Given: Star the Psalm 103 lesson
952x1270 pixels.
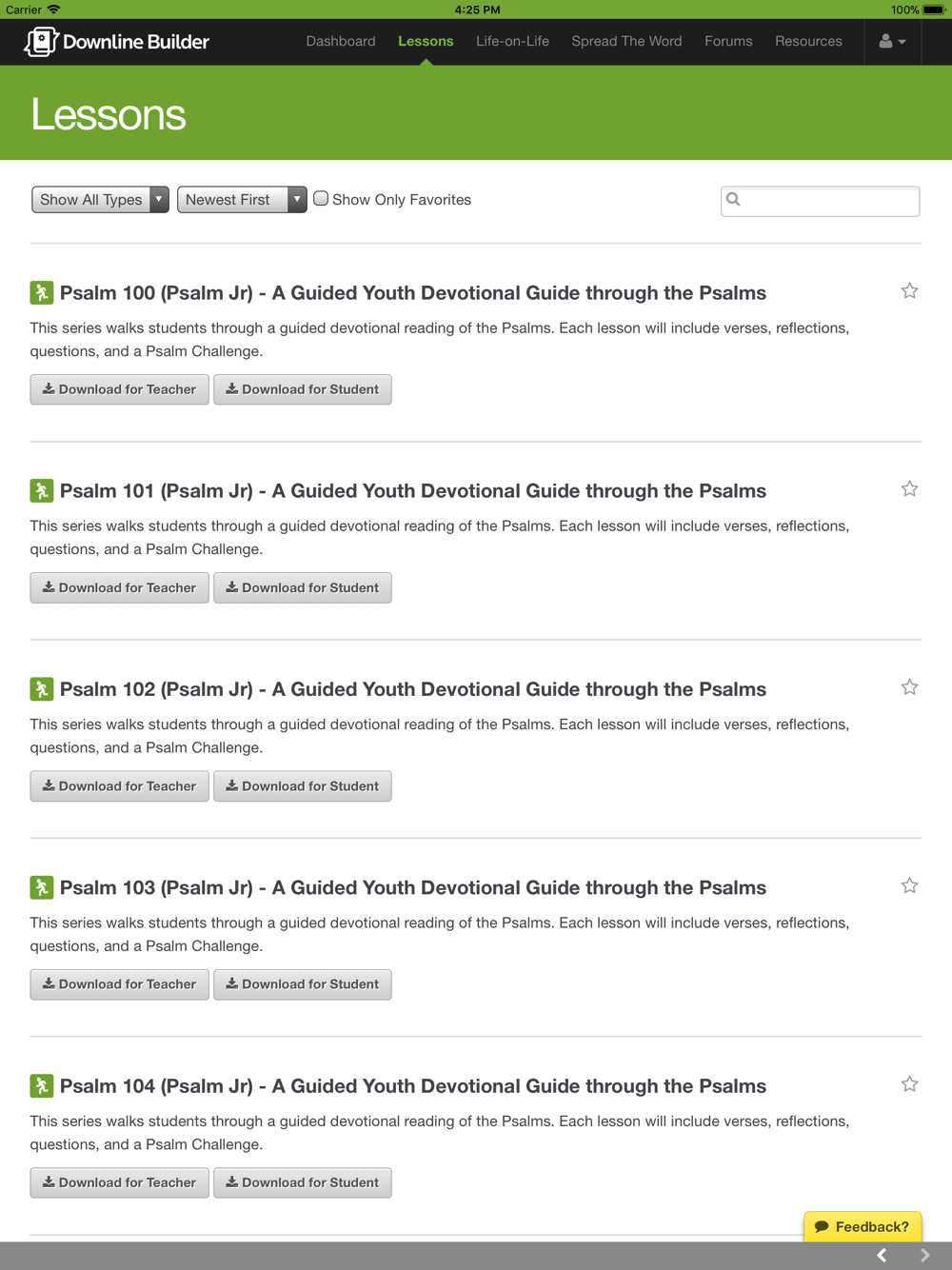Looking at the screenshot, I should [x=909, y=886].
